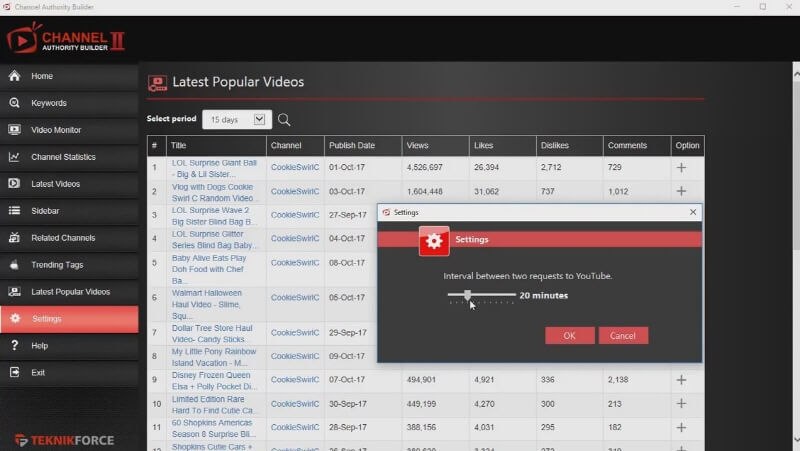
Task: Click the Keywords magnifier icon
Action: point(14,103)
